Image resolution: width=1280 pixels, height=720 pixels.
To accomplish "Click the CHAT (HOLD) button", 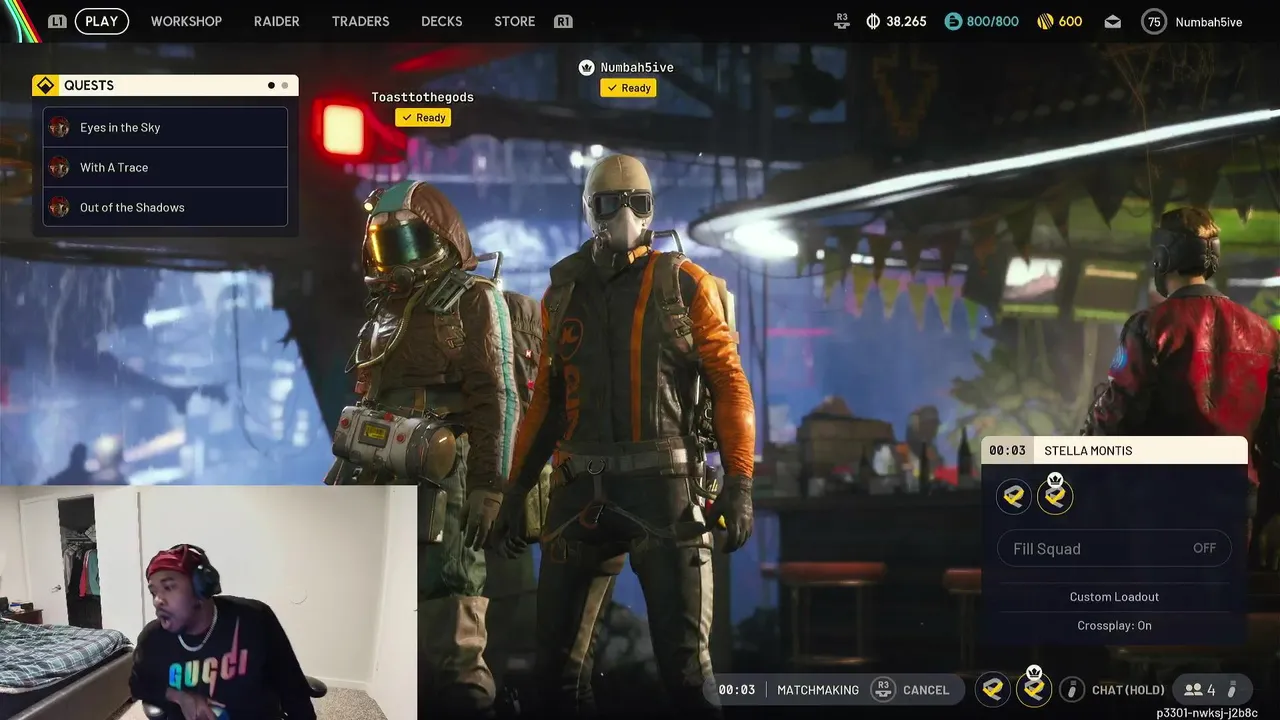I will coord(1128,690).
